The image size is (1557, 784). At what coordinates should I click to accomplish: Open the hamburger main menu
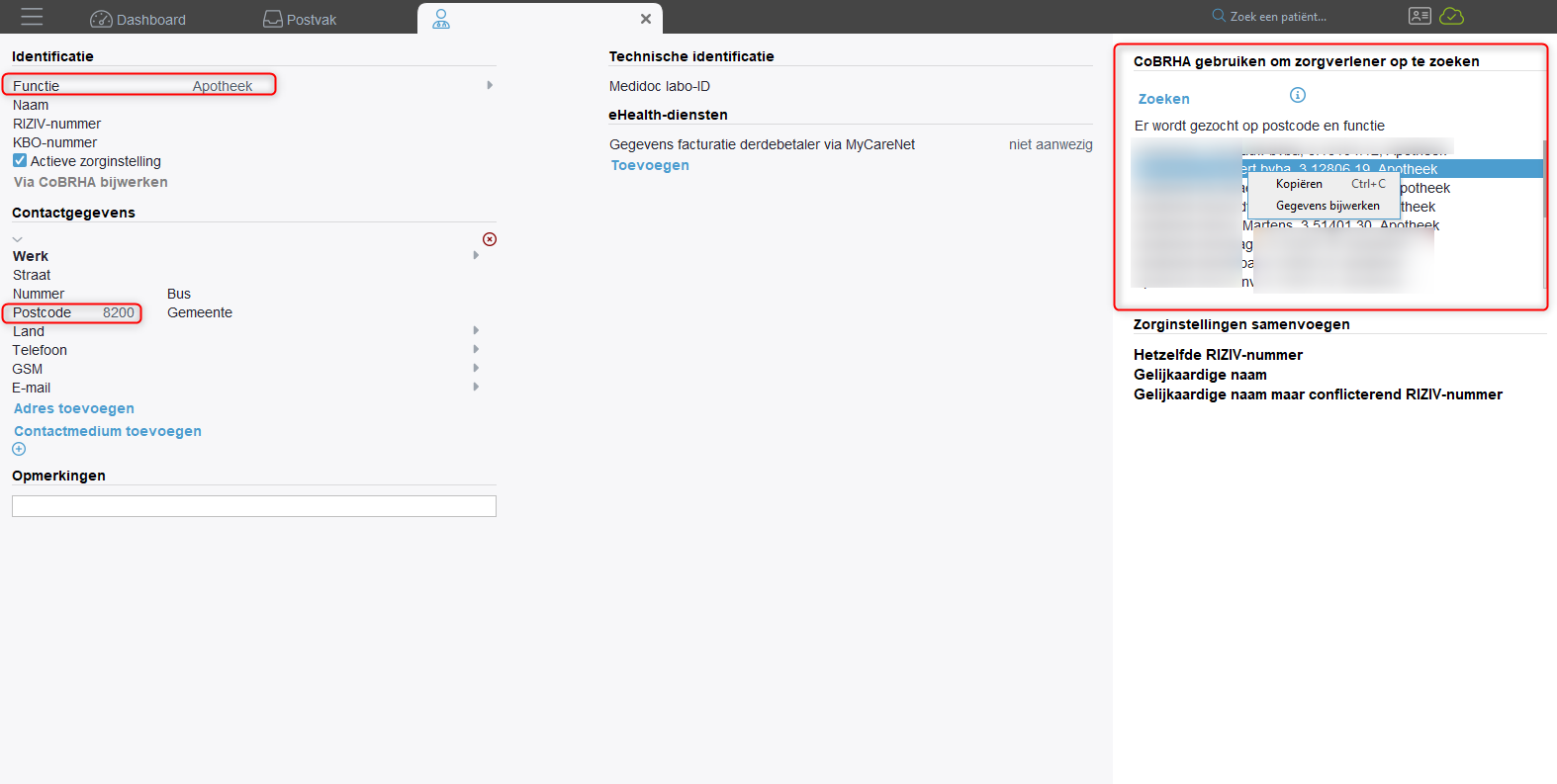tap(32, 17)
